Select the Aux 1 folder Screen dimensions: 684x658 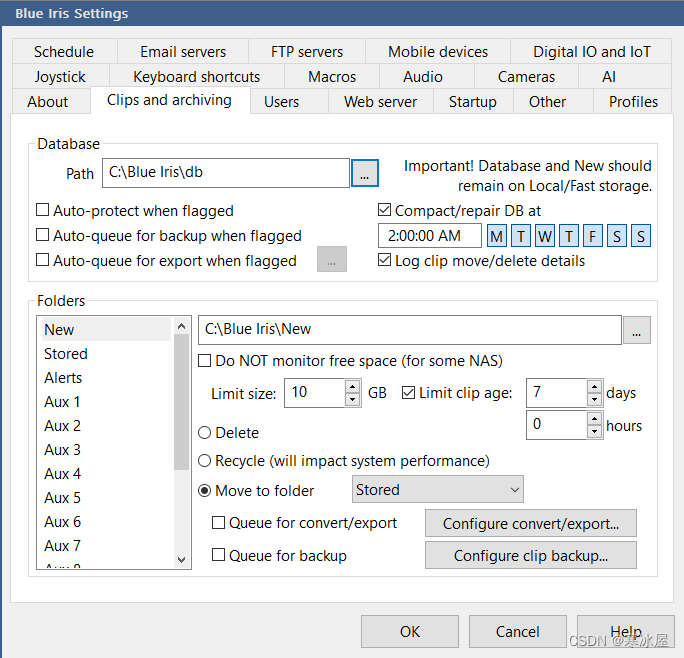106,401
